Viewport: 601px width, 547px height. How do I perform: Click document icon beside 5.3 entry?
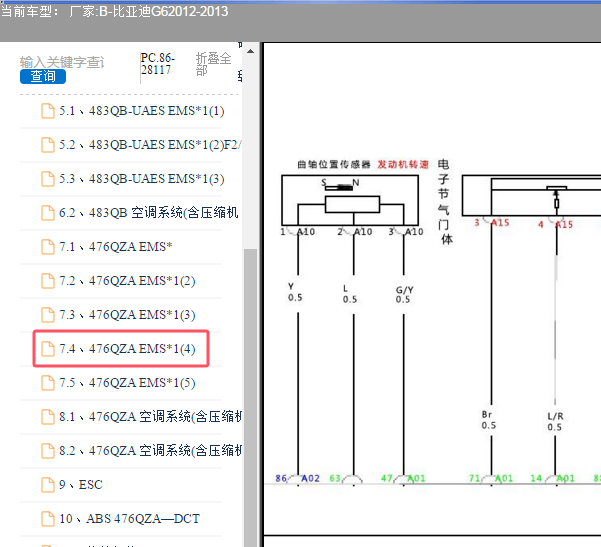click(x=48, y=179)
